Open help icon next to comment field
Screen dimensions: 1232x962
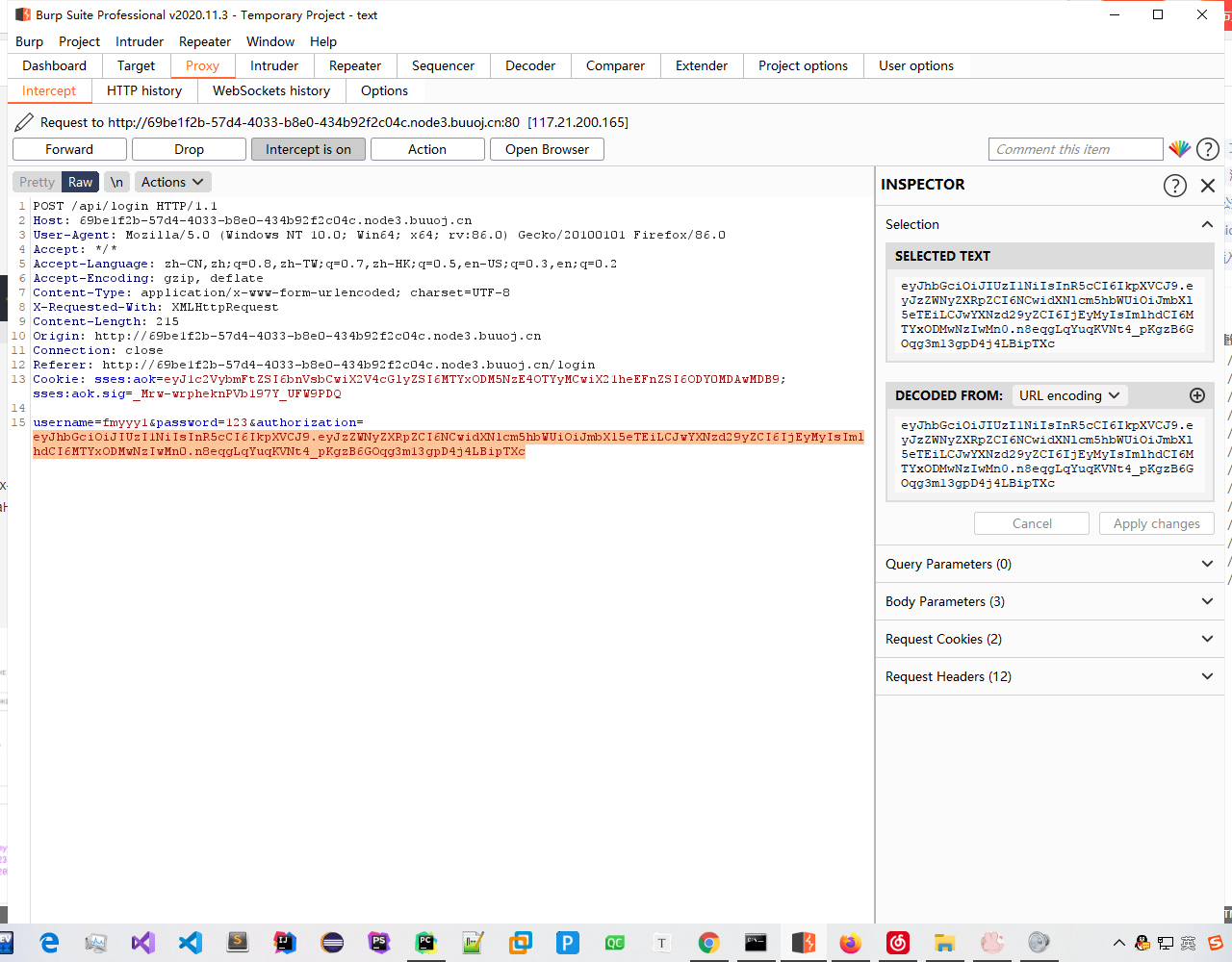click(x=1208, y=149)
